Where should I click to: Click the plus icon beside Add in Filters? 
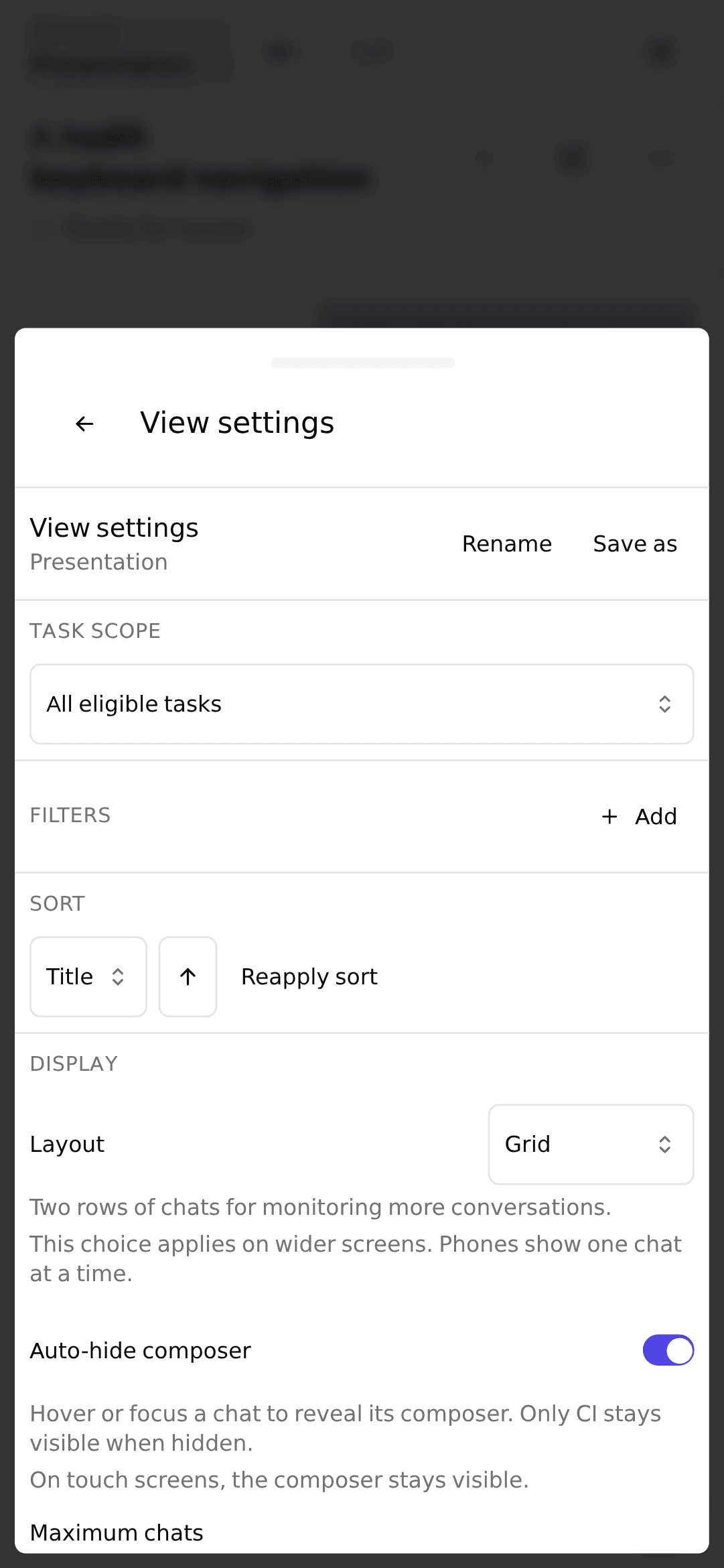tap(609, 816)
